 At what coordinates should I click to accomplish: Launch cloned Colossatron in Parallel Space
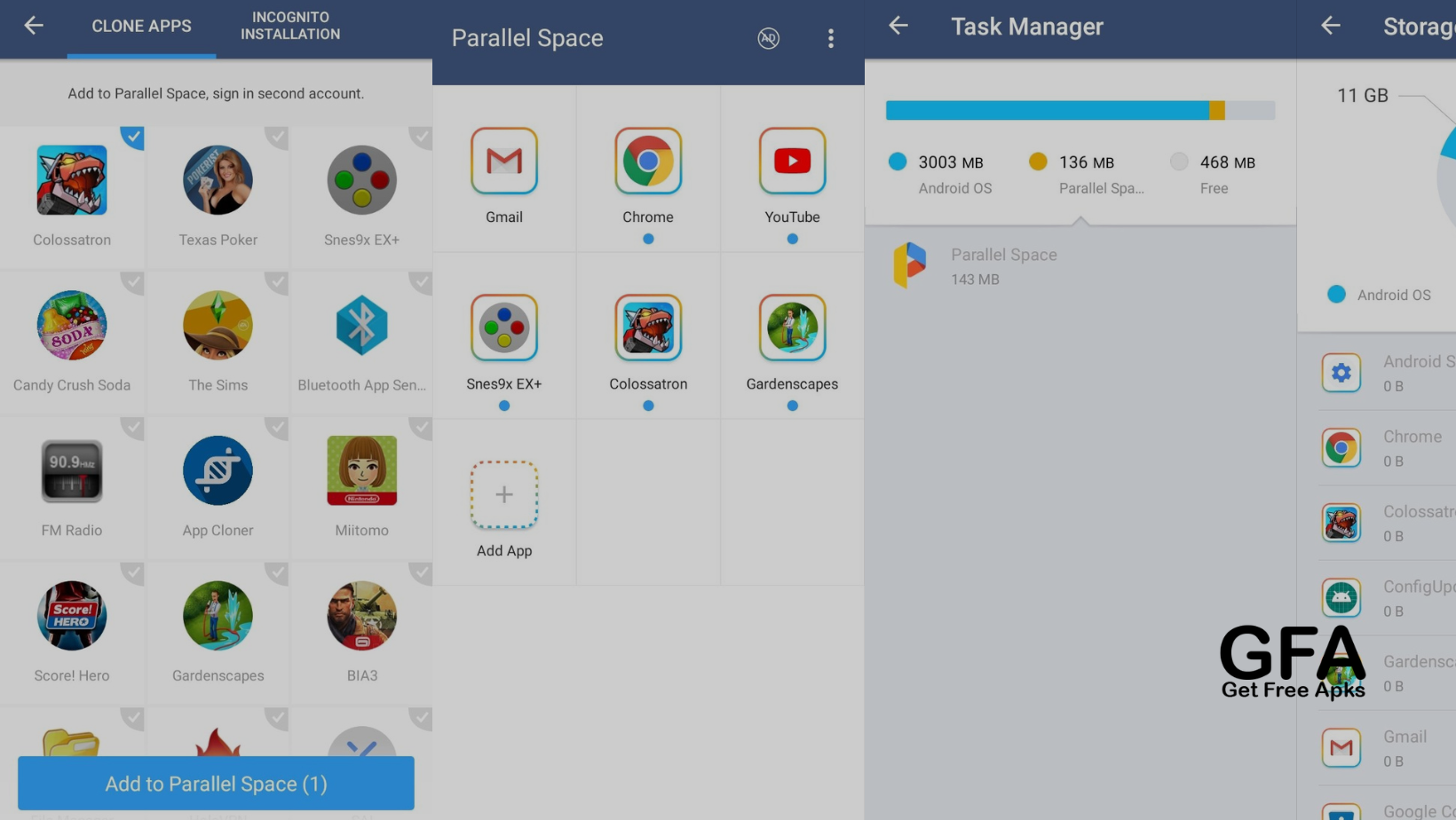tap(648, 327)
